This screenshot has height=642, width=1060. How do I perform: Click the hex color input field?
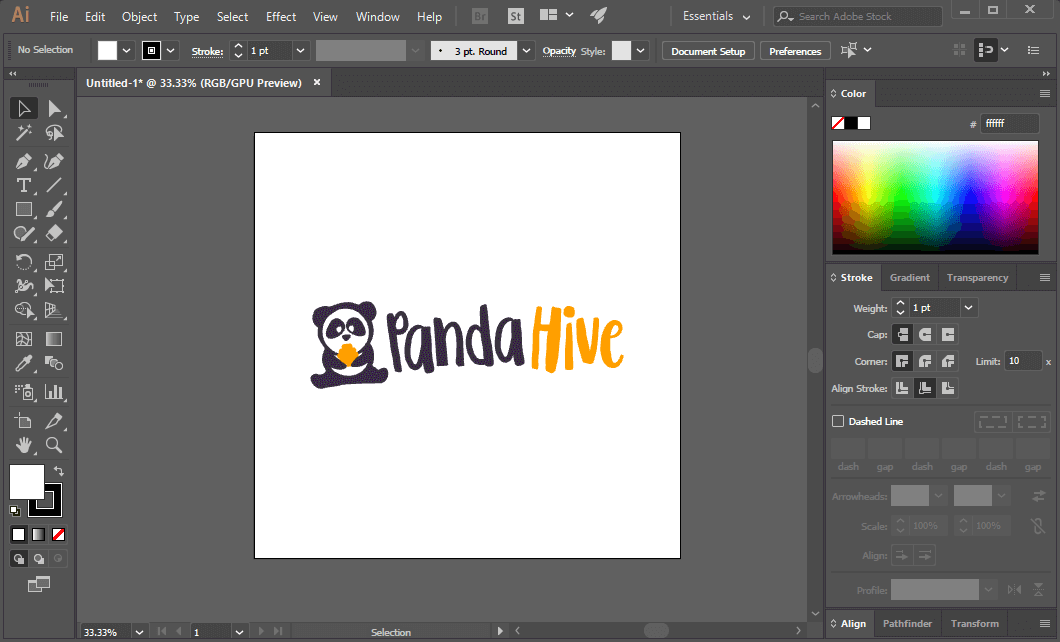(x=1010, y=123)
